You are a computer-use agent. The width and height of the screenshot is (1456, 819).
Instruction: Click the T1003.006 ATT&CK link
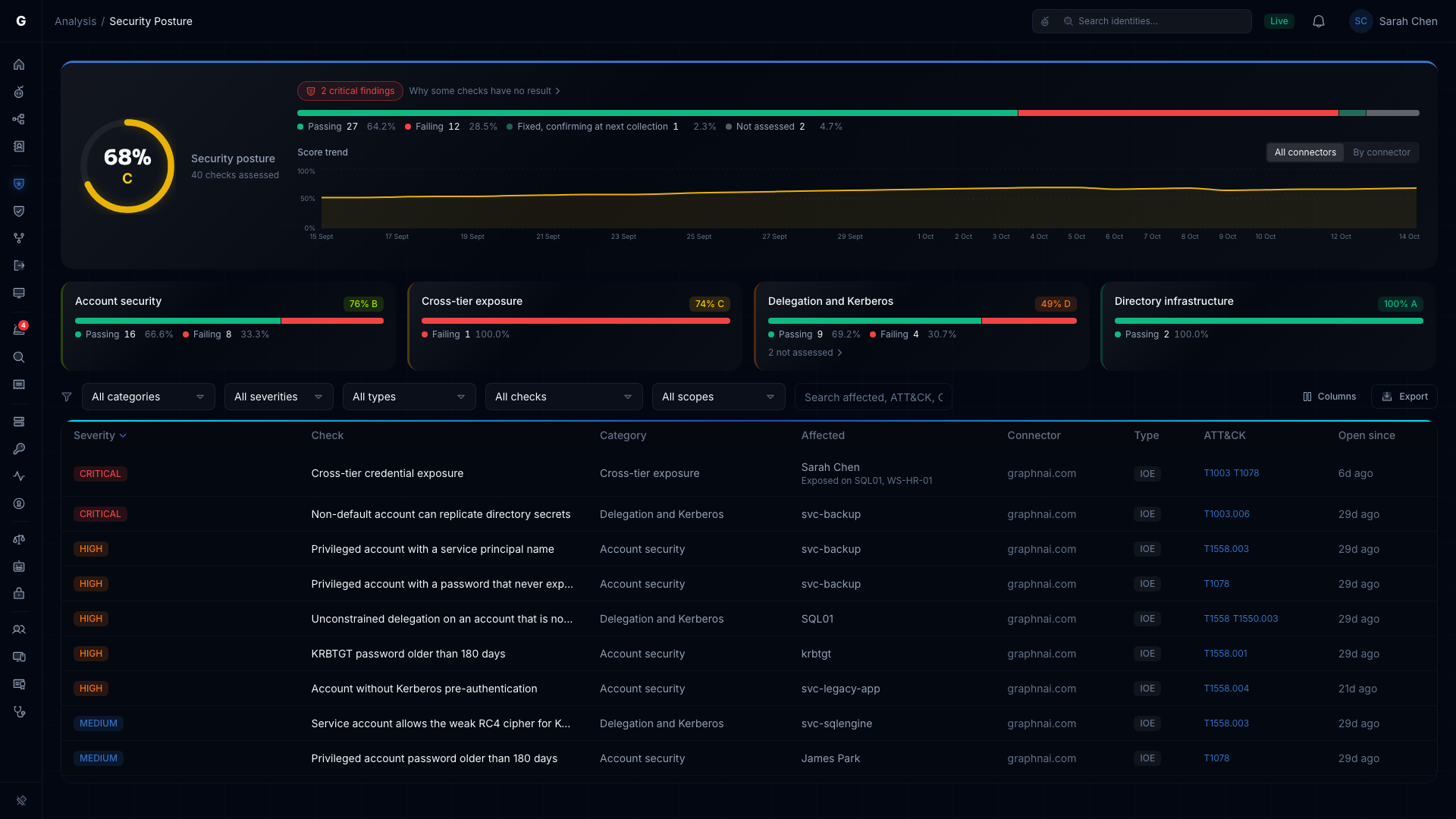[1226, 514]
